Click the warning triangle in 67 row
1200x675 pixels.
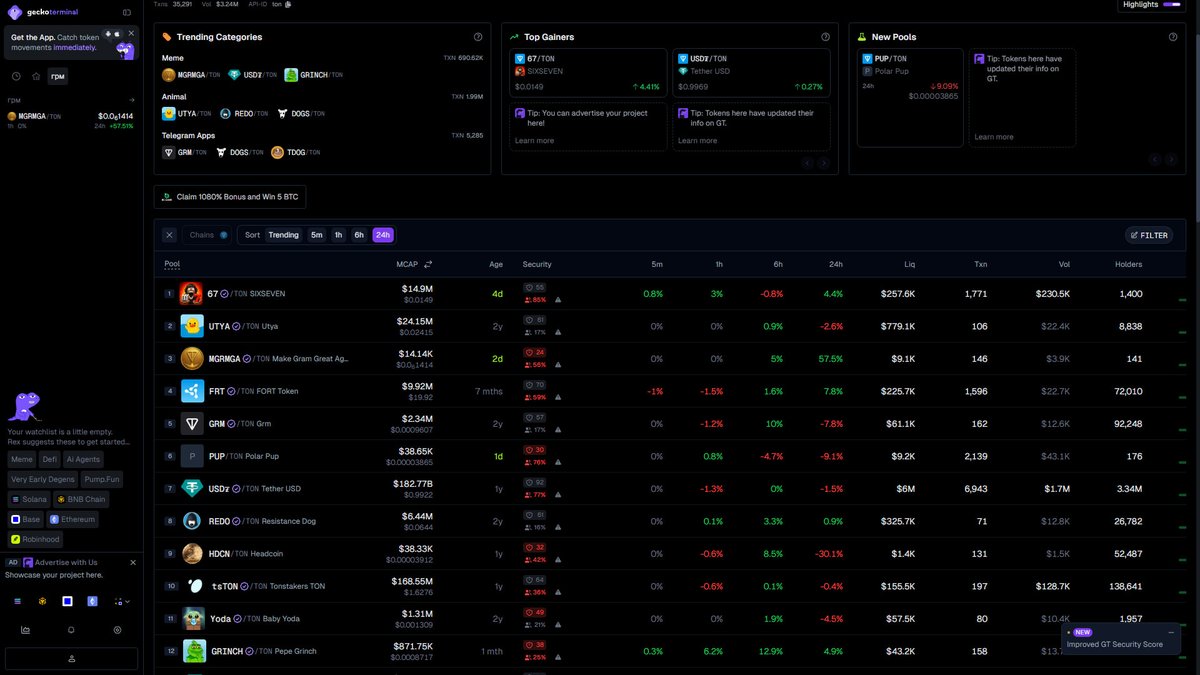pyautogui.click(x=558, y=299)
